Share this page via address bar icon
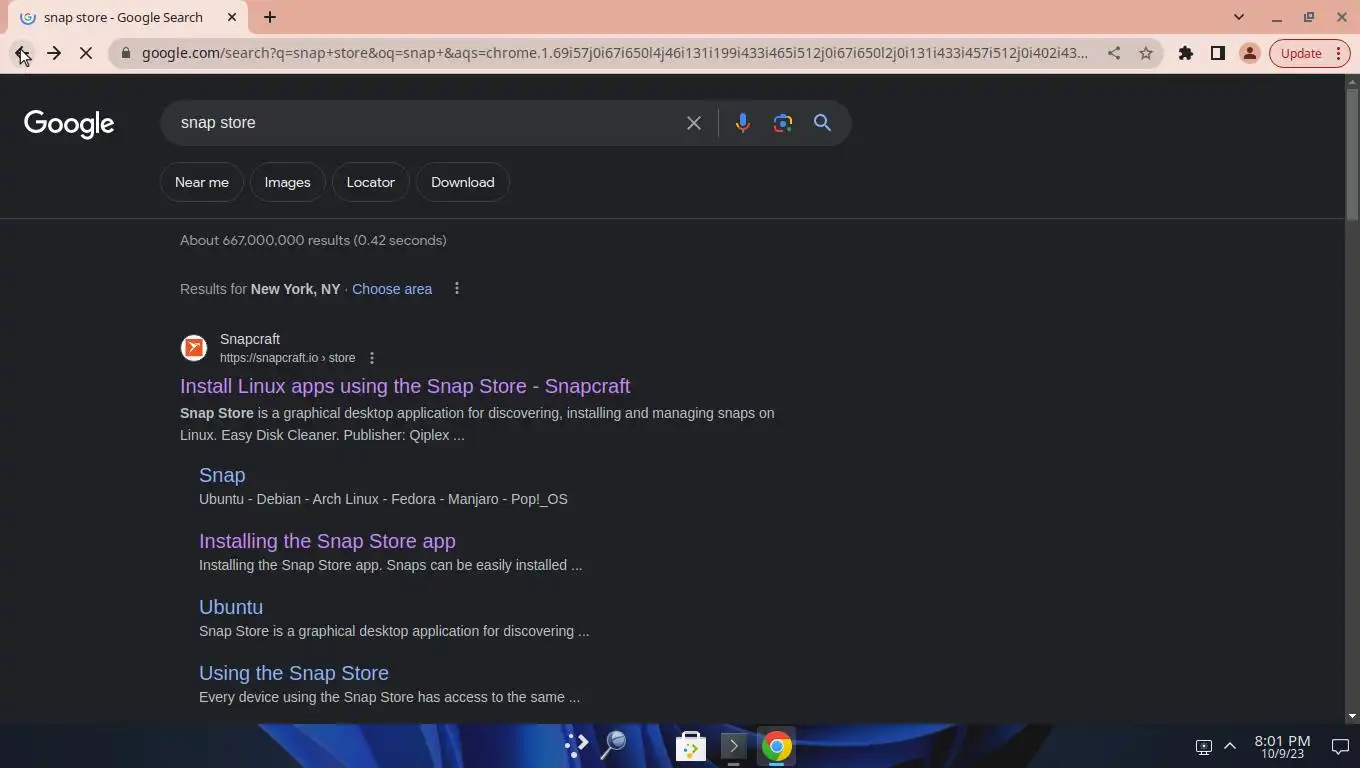The image size is (1360, 768). pyautogui.click(x=1113, y=53)
